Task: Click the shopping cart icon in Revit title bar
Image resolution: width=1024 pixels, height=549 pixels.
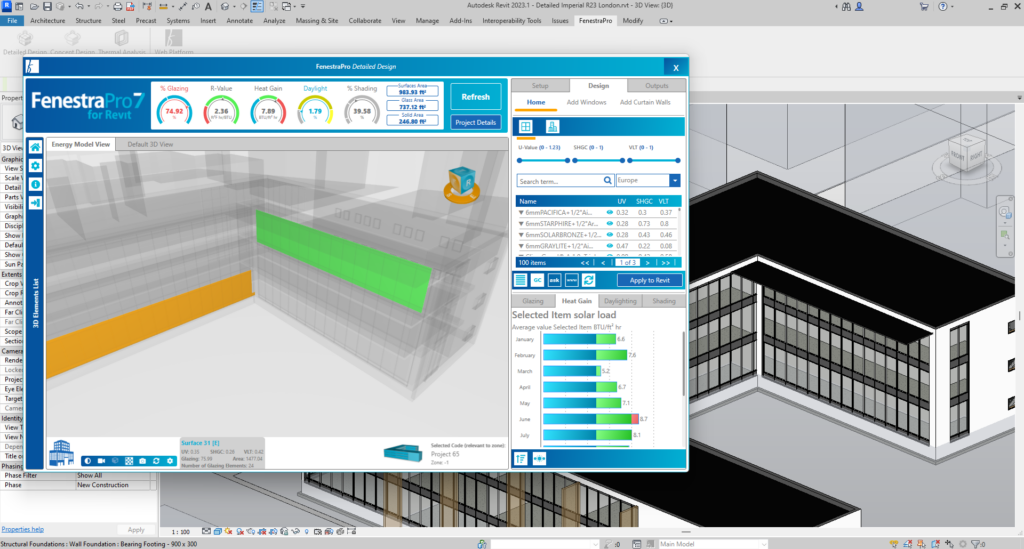Action: tap(924, 7)
